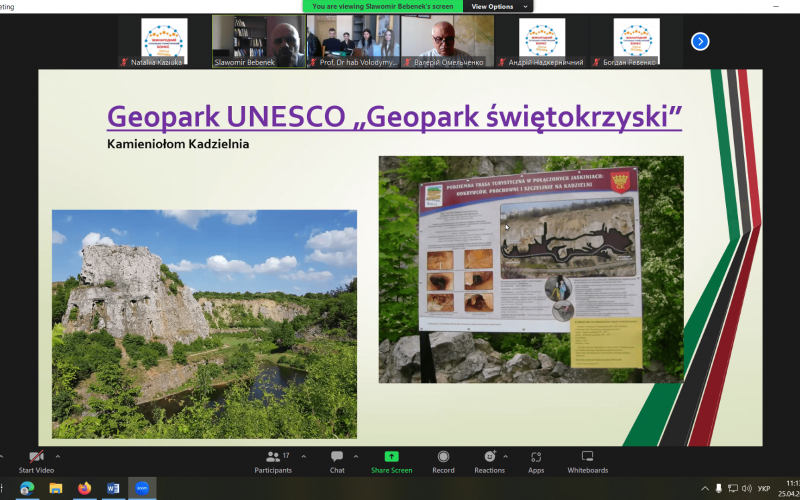Start recording with the Record button
The image size is (800, 500).
click(x=443, y=462)
